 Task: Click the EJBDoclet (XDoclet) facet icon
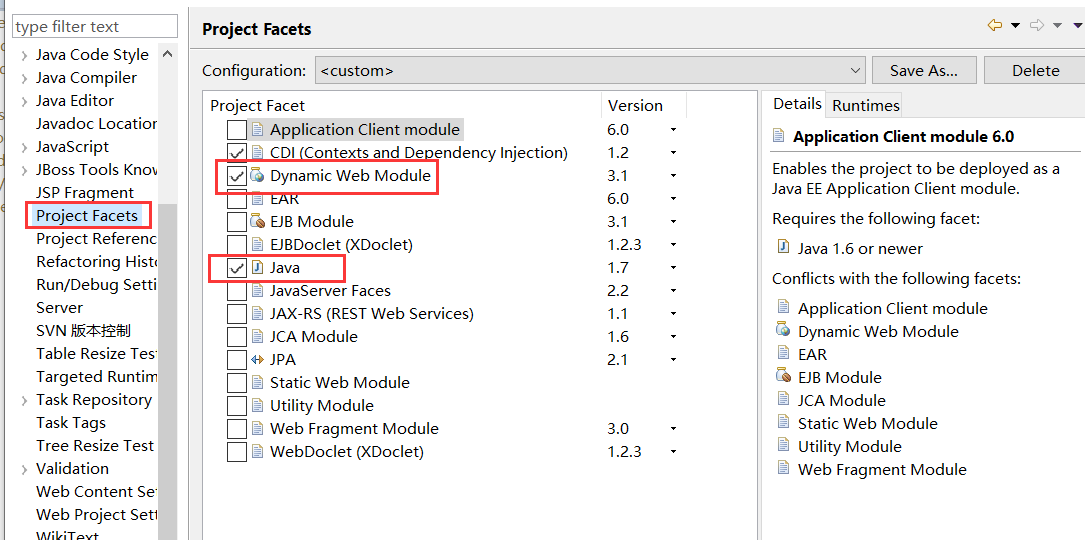(257, 244)
